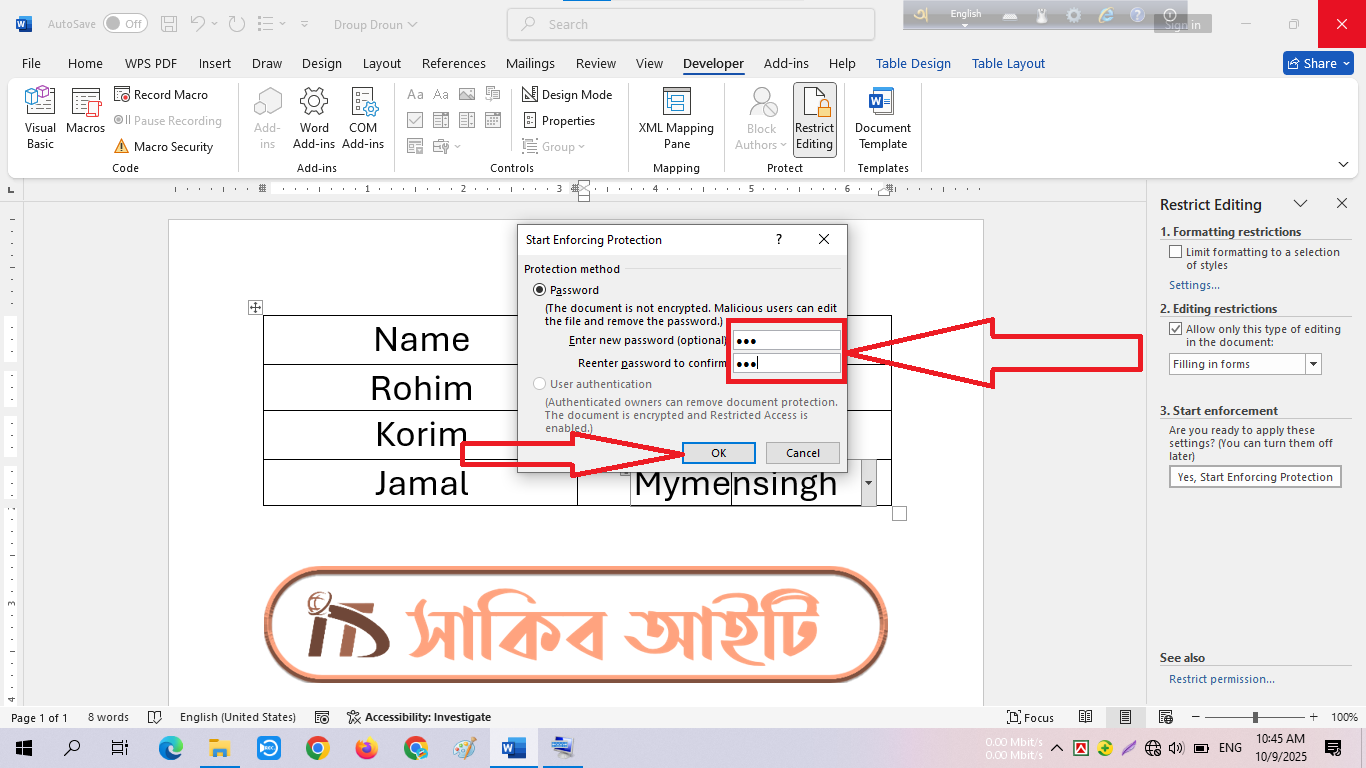Click Yes, Start Enforcing Protection button
Screen dimensions: 1366x768
1254,478
